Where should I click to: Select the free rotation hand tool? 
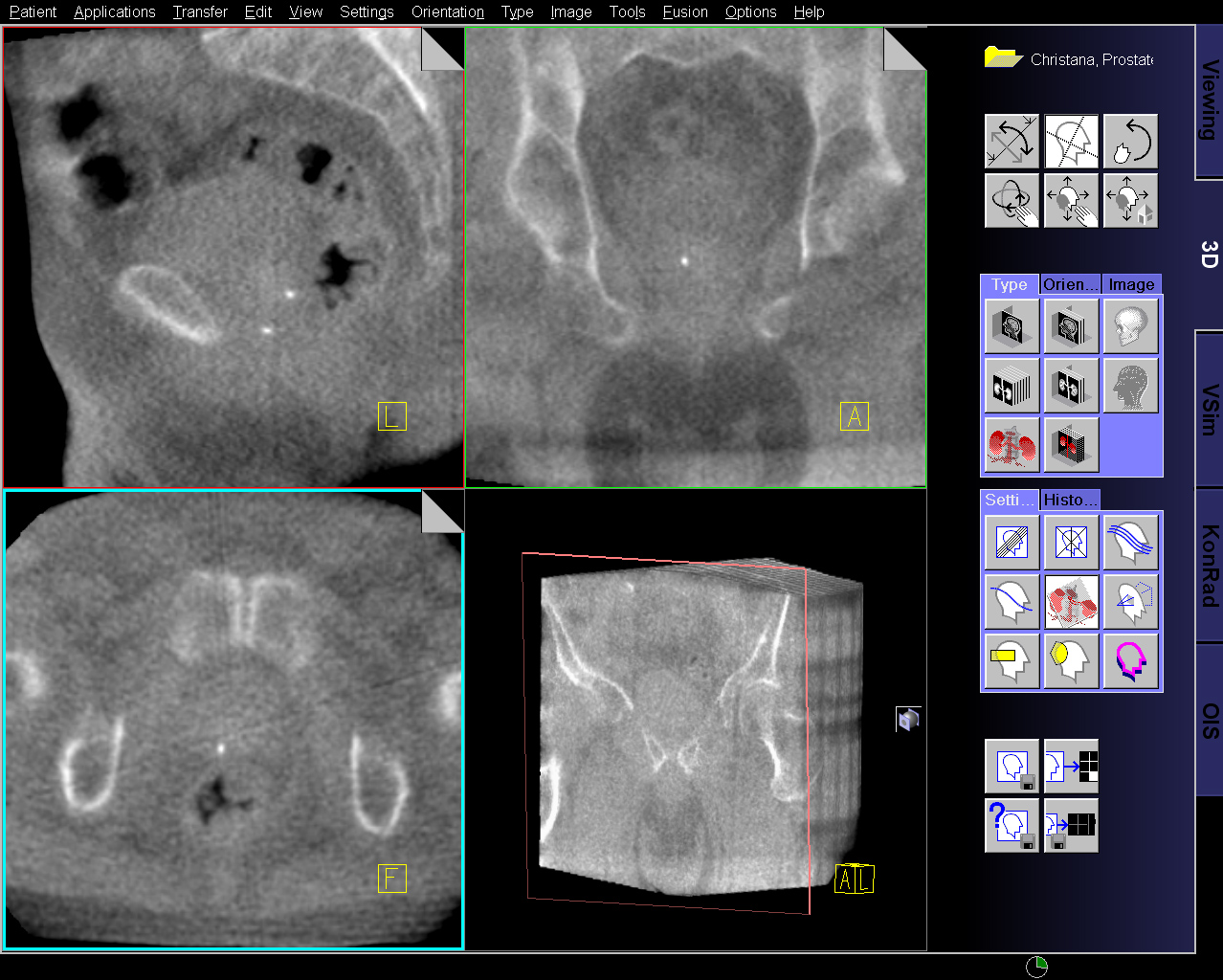tap(1130, 142)
